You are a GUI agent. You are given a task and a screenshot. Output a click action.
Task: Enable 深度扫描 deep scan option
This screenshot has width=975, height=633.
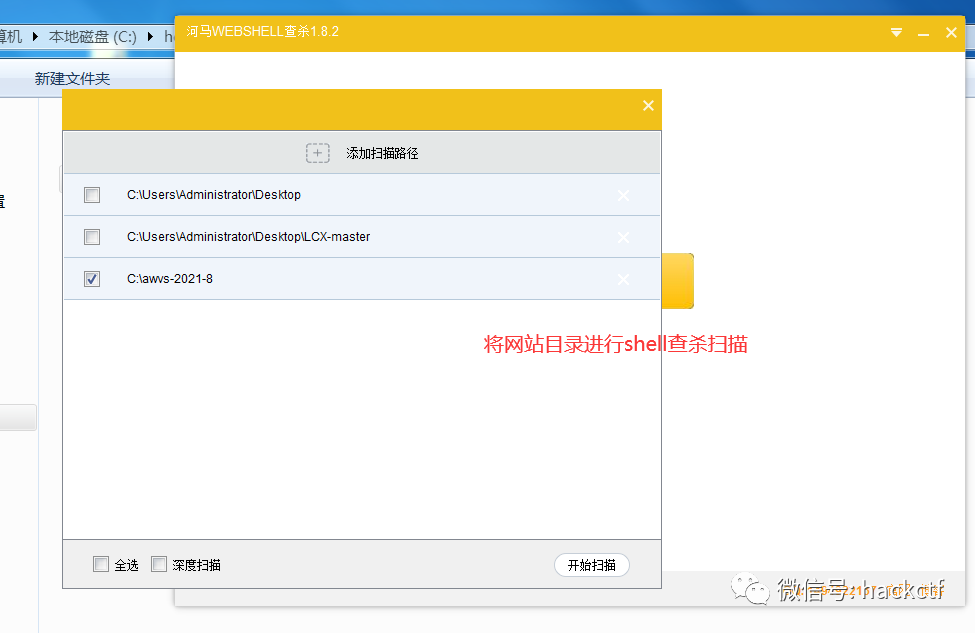pyautogui.click(x=159, y=564)
